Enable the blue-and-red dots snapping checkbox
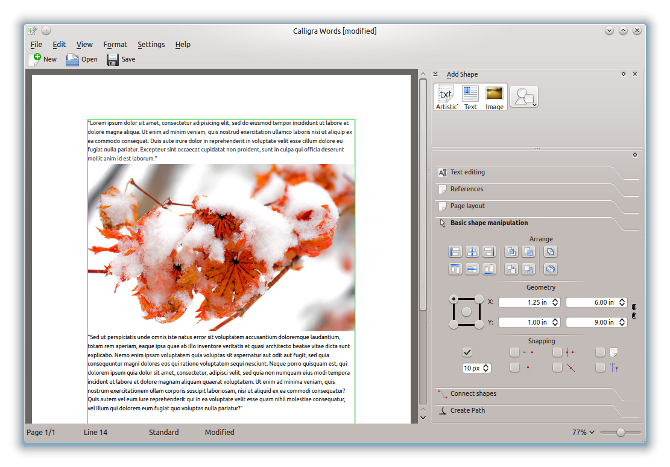 pos(514,352)
